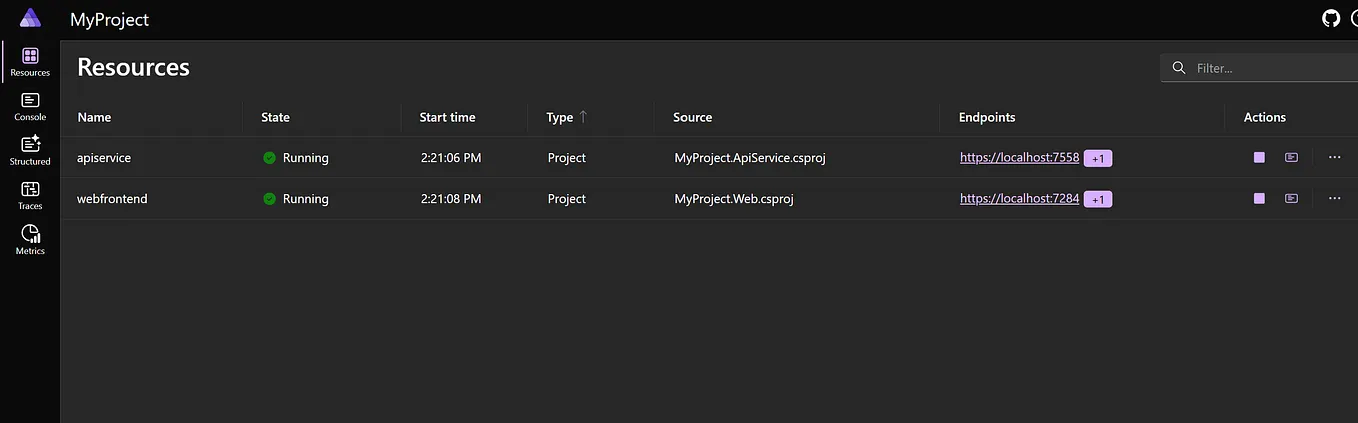The width and height of the screenshot is (1358, 423).
Task: Click the Aspire logo icon
Action: pyautogui.click(x=30, y=18)
